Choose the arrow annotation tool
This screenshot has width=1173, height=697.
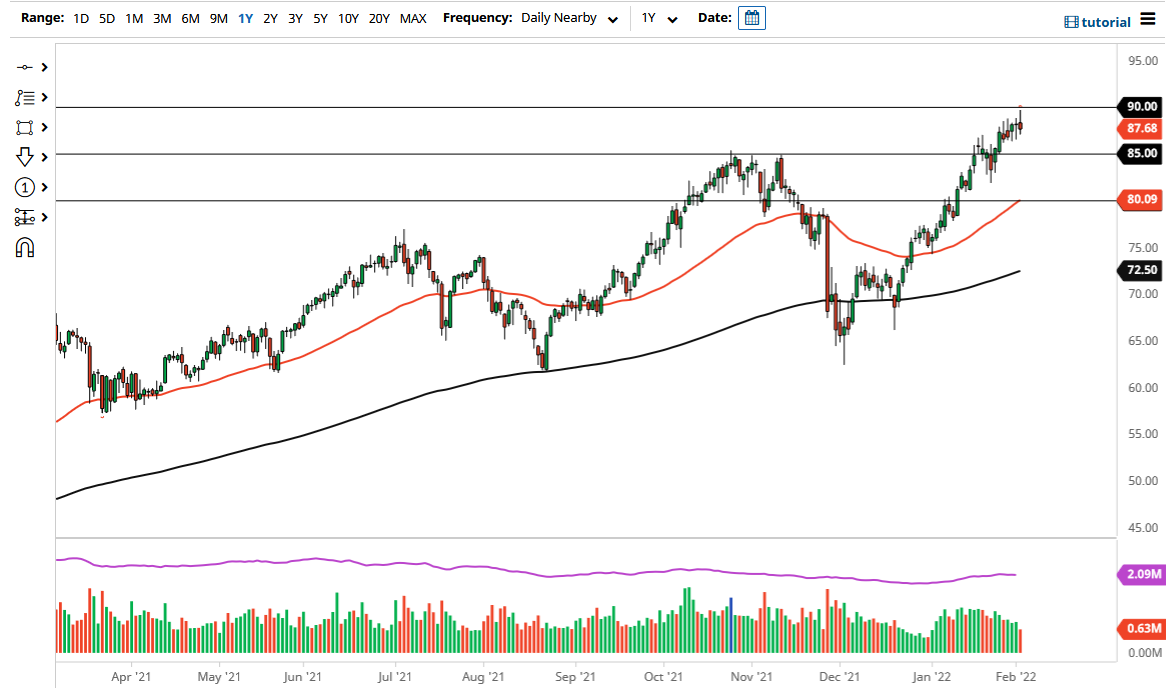(x=27, y=157)
